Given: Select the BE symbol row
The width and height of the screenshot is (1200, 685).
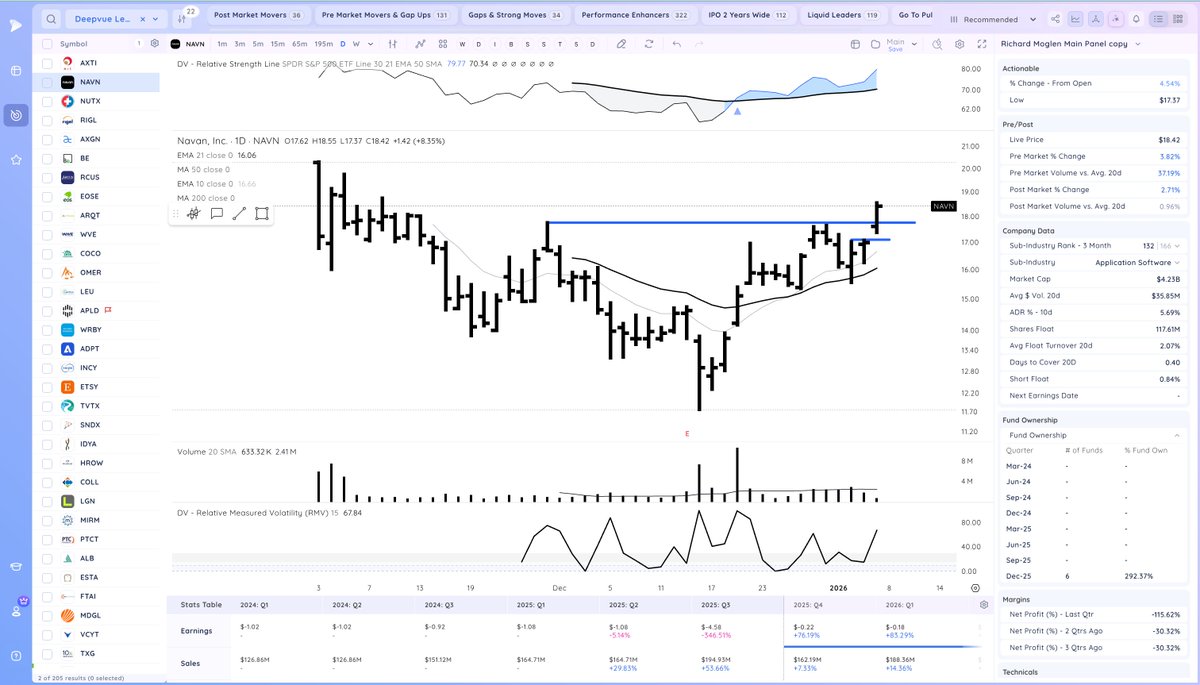Looking at the screenshot, I should (x=96, y=158).
